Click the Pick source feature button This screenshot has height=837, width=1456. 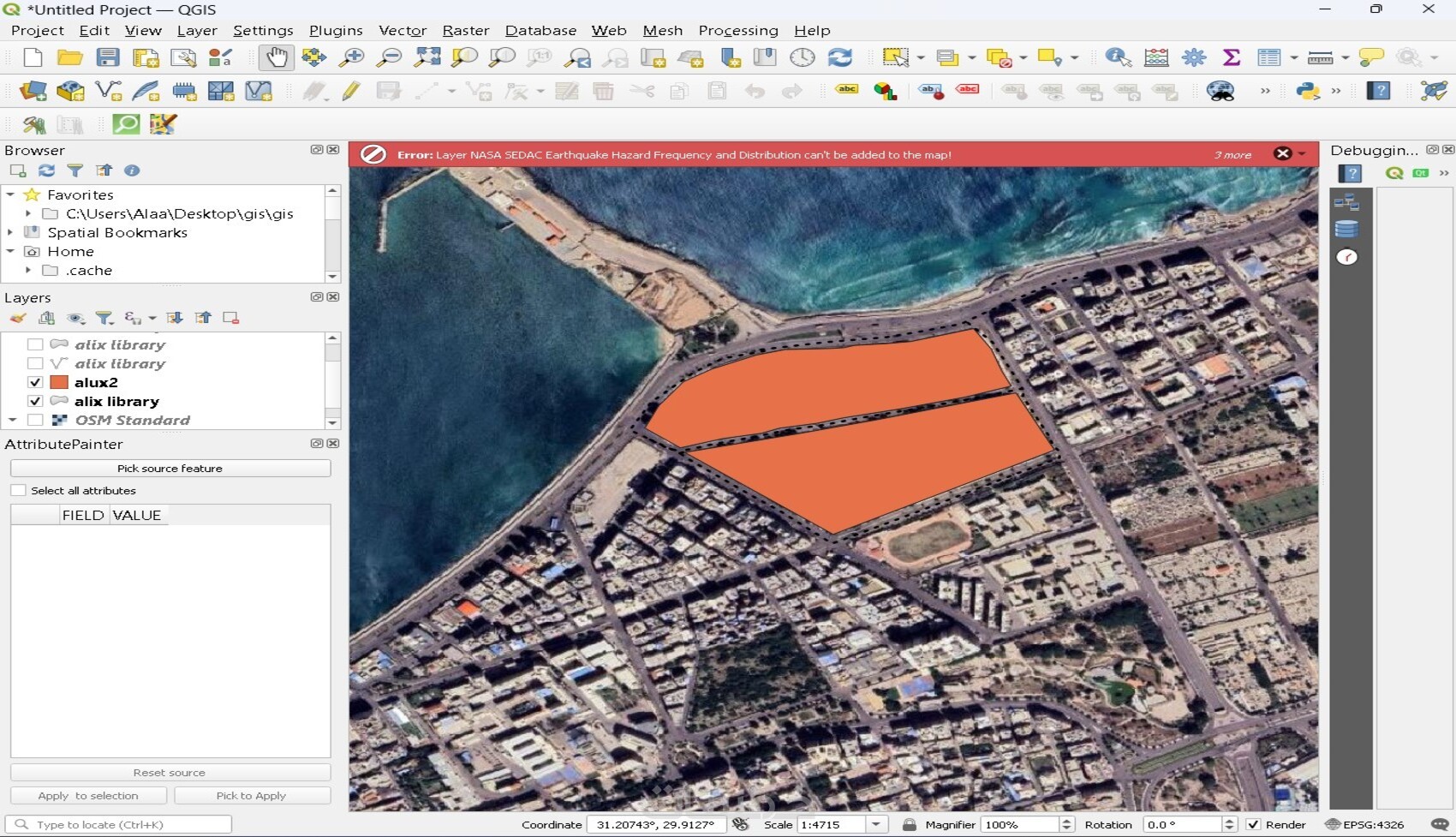click(x=170, y=469)
